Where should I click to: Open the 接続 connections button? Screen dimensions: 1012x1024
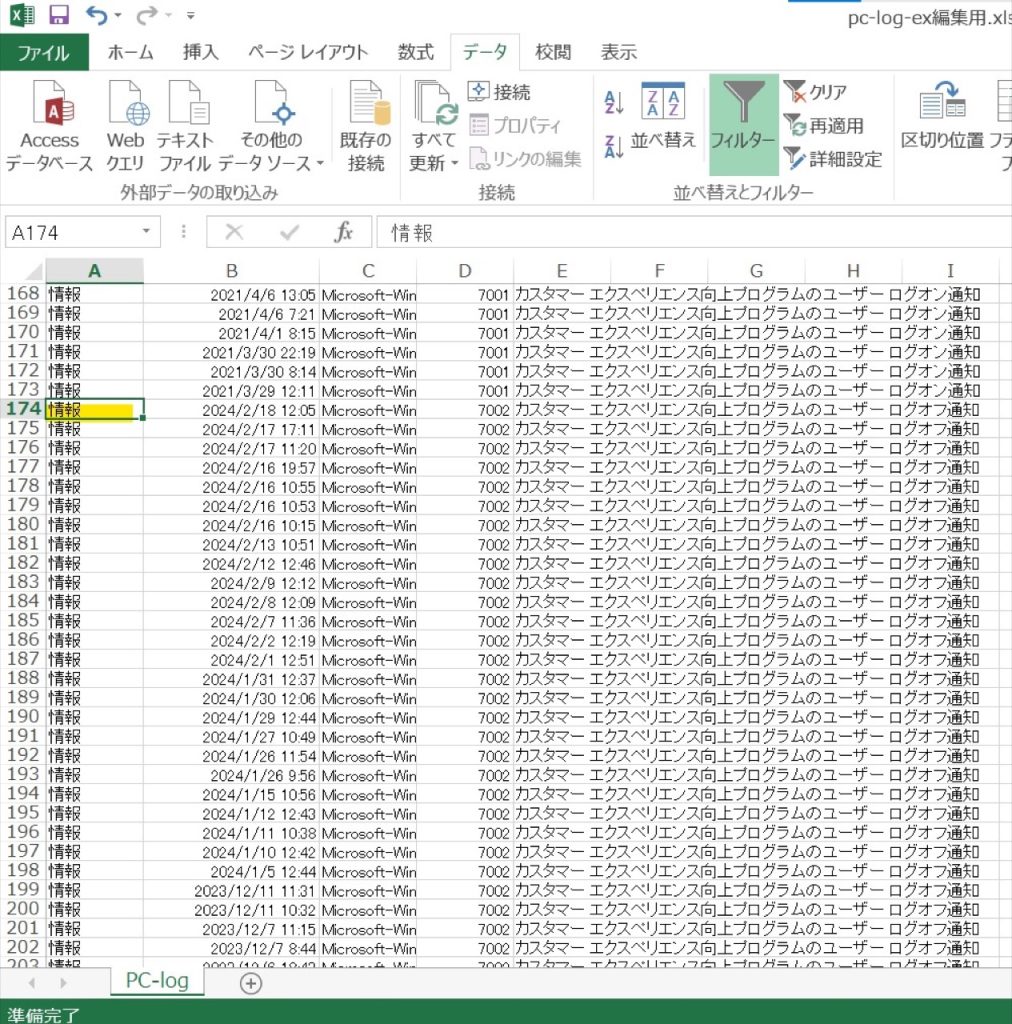click(x=499, y=92)
